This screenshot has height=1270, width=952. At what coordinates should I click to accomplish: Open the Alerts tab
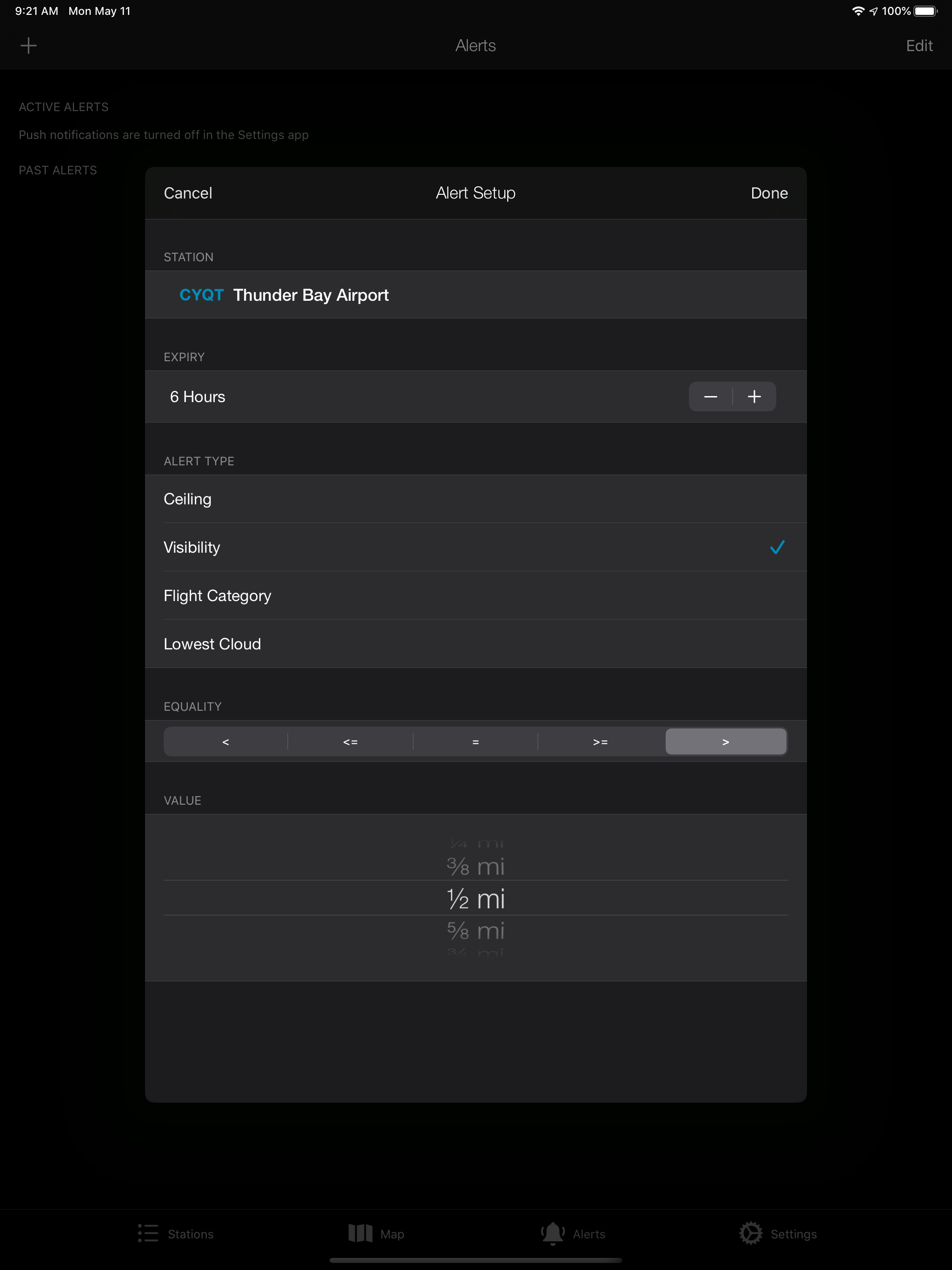[x=573, y=1234]
